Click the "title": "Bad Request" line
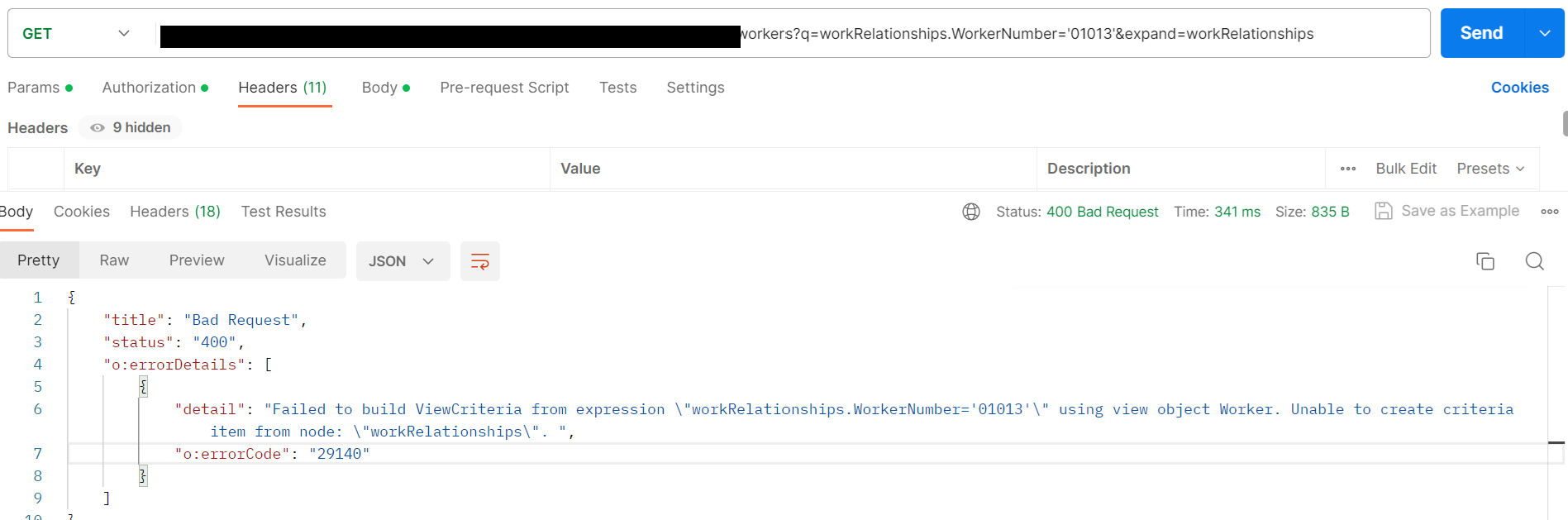This screenshot has width=1568, height=520. click(205, 320)
